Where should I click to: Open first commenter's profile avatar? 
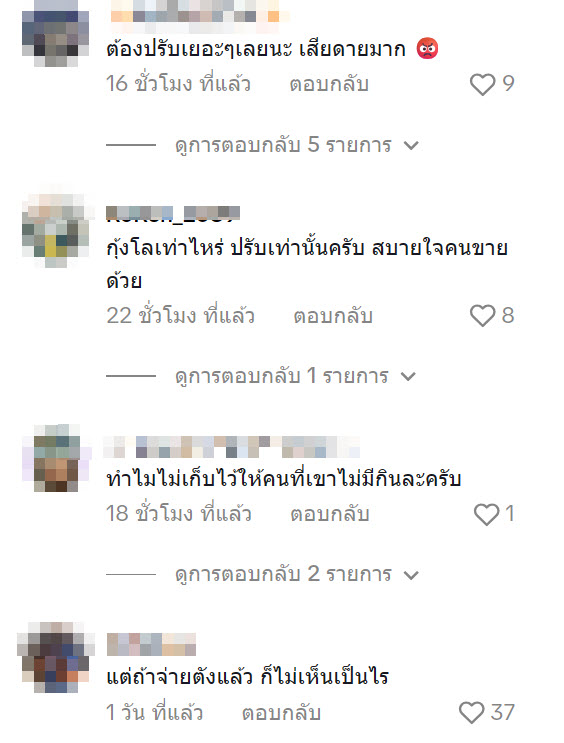click(55, 33)
